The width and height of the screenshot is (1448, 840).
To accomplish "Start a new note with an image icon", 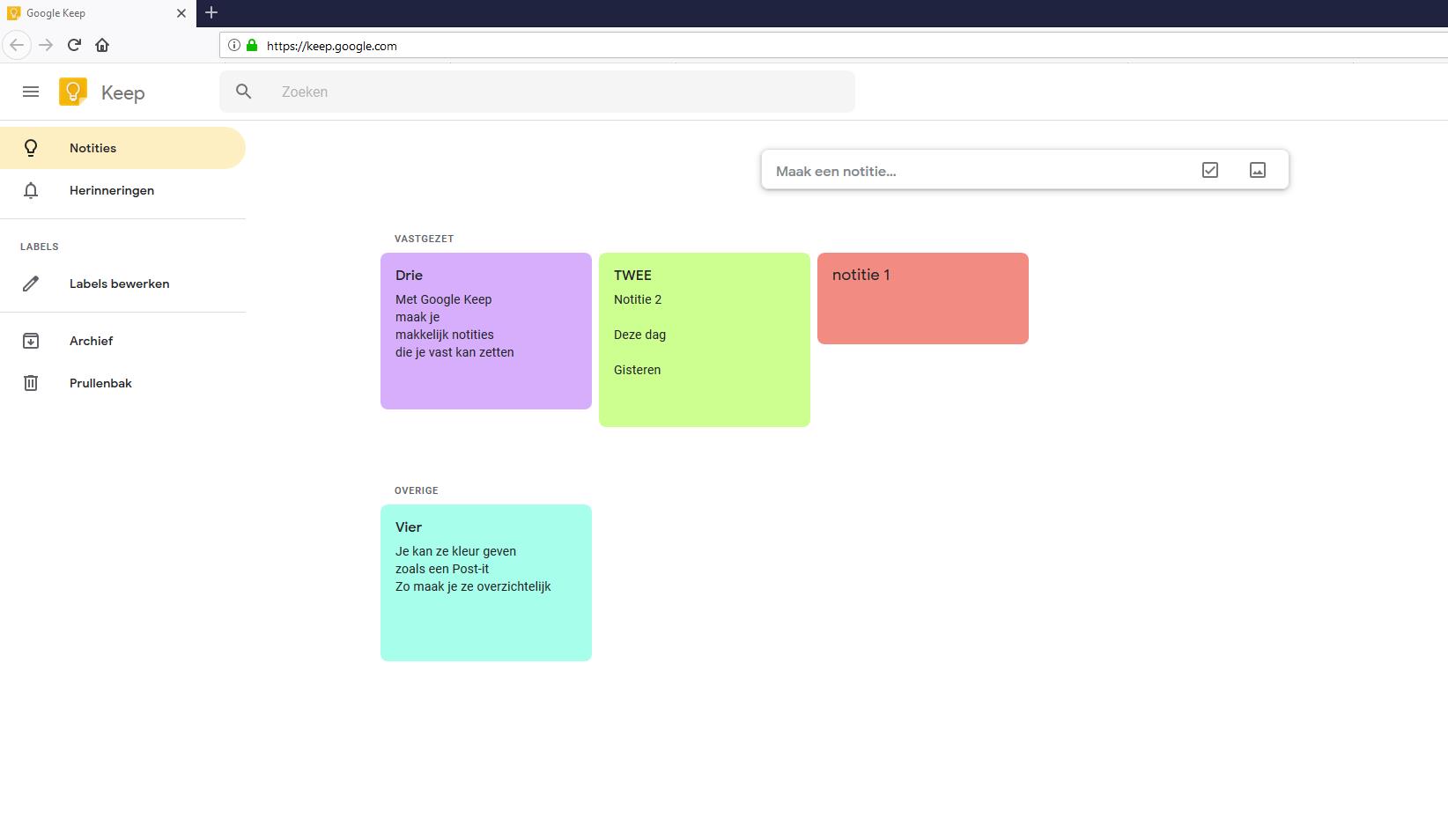I will tap(1258, 169).
